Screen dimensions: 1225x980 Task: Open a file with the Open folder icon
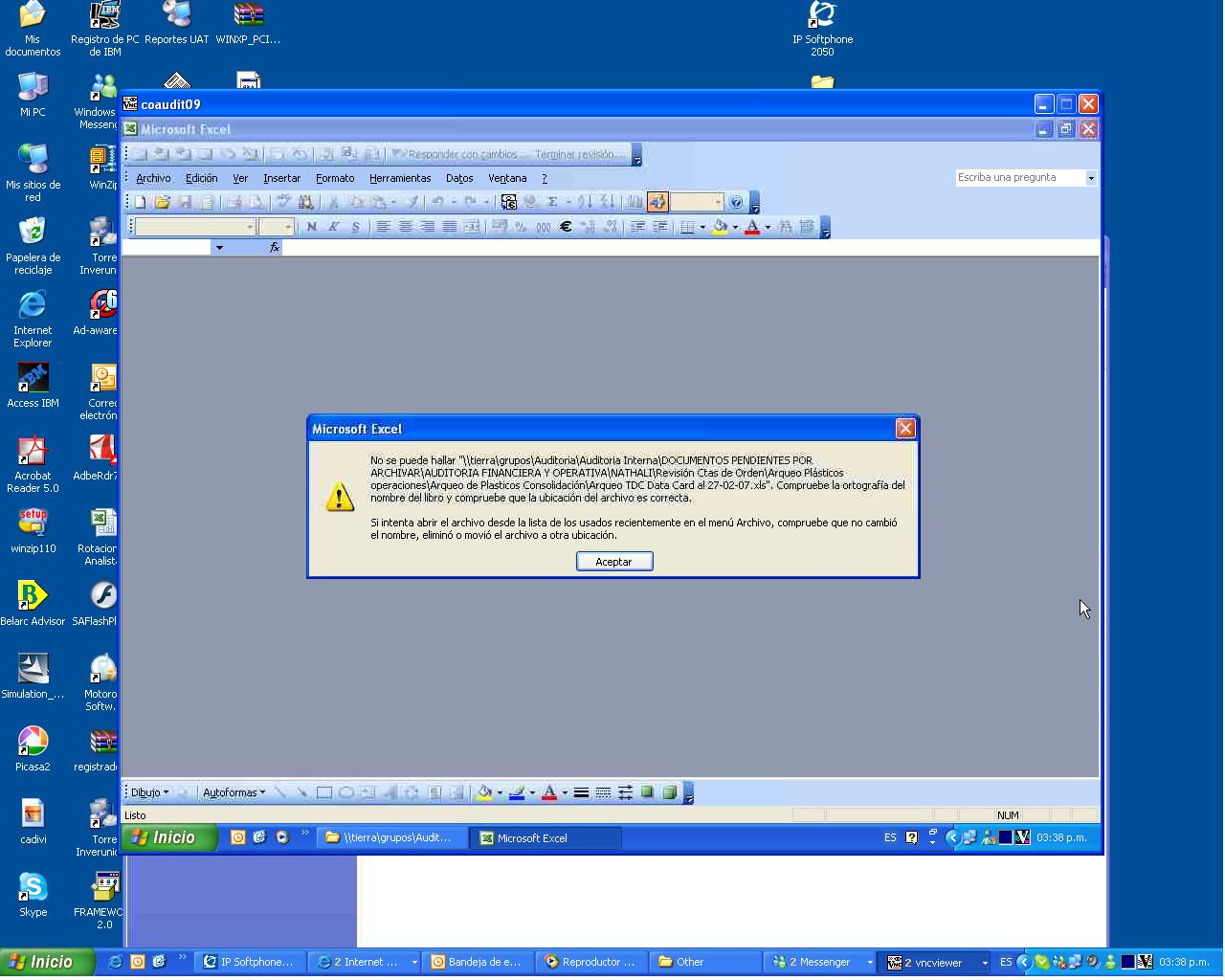coord(163,202)
